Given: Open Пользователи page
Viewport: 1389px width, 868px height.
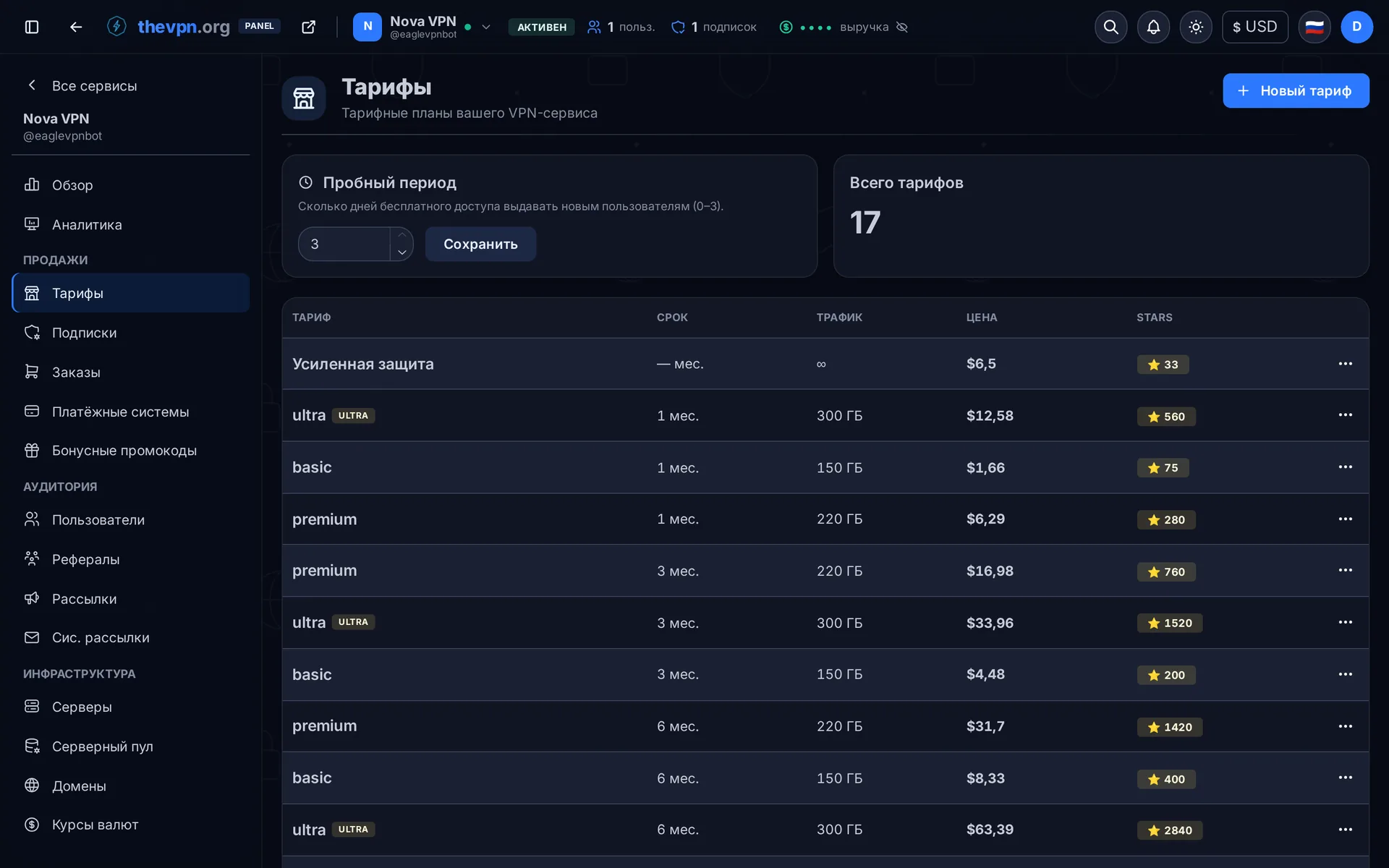Looking at the screenshot, I should [x=131, y=519].
